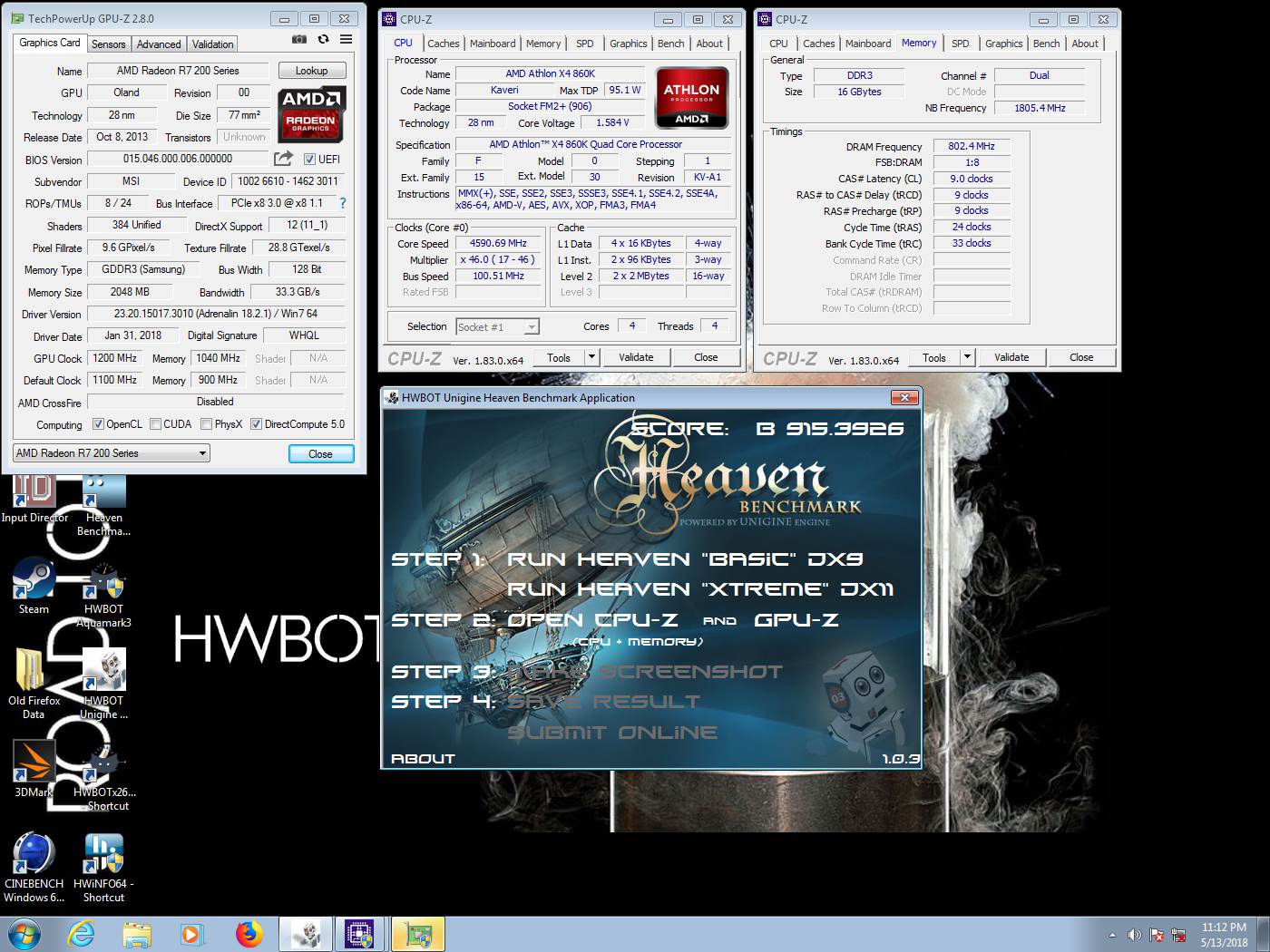Open 3DMark desktop shortcut
Image resolution: width=1270 pixels, height=952 pixels.
34,769
